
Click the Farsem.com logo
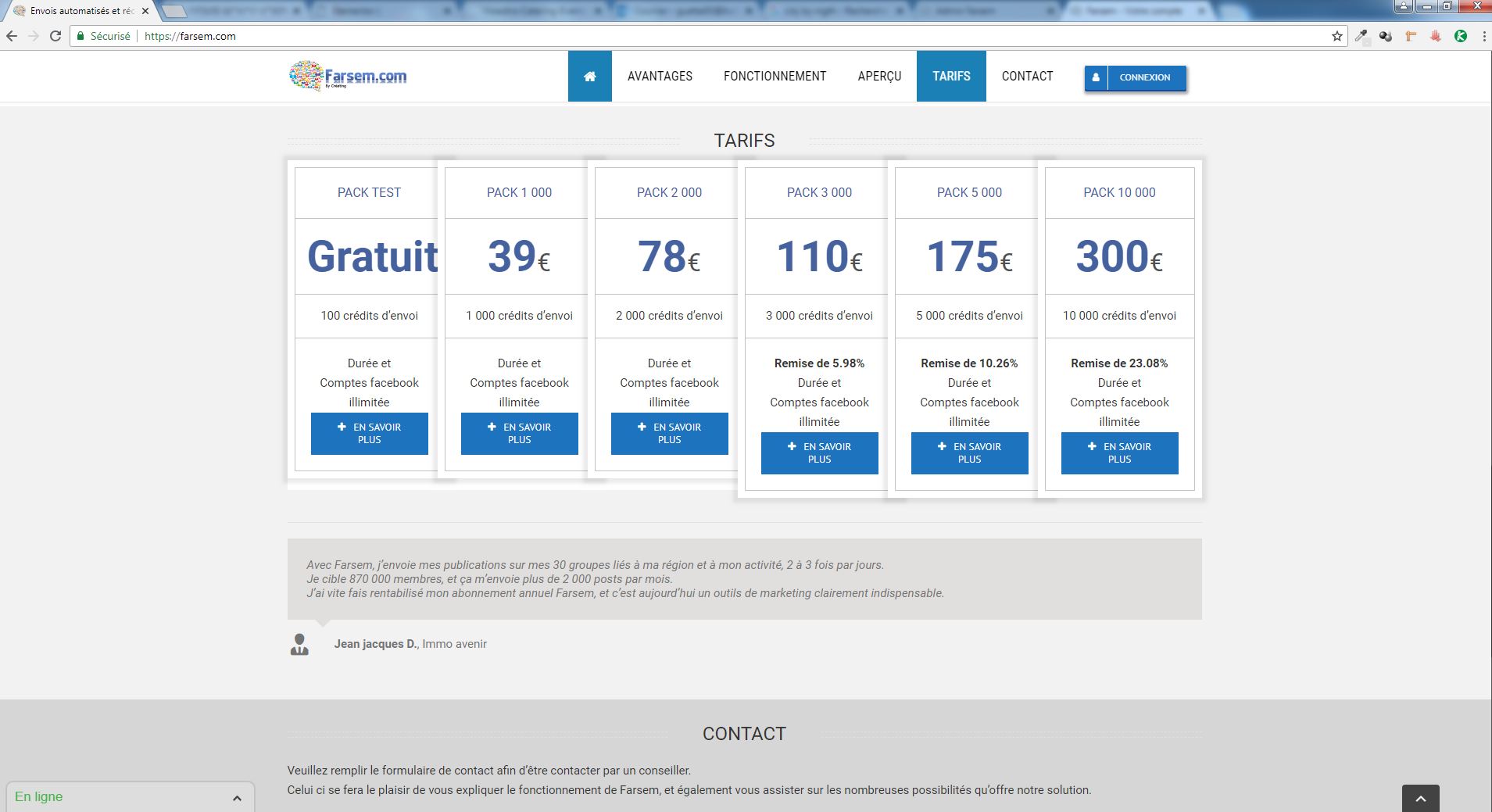point(349,77)
